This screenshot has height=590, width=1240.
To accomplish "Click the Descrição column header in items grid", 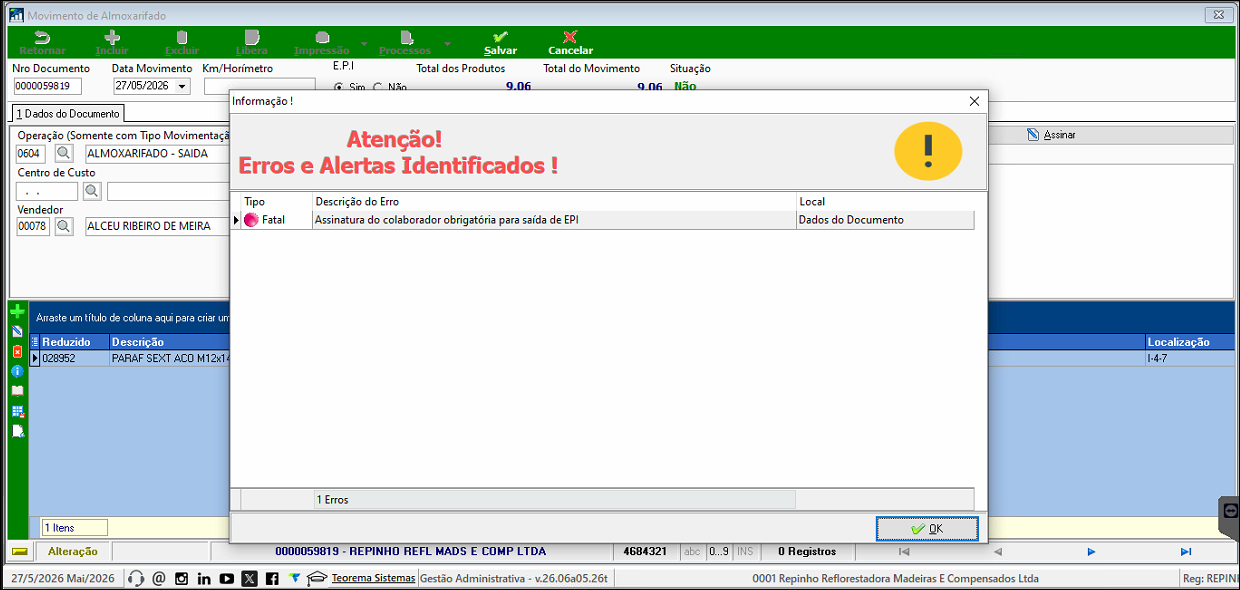I will pyautogui.click(x=170, y=342).
